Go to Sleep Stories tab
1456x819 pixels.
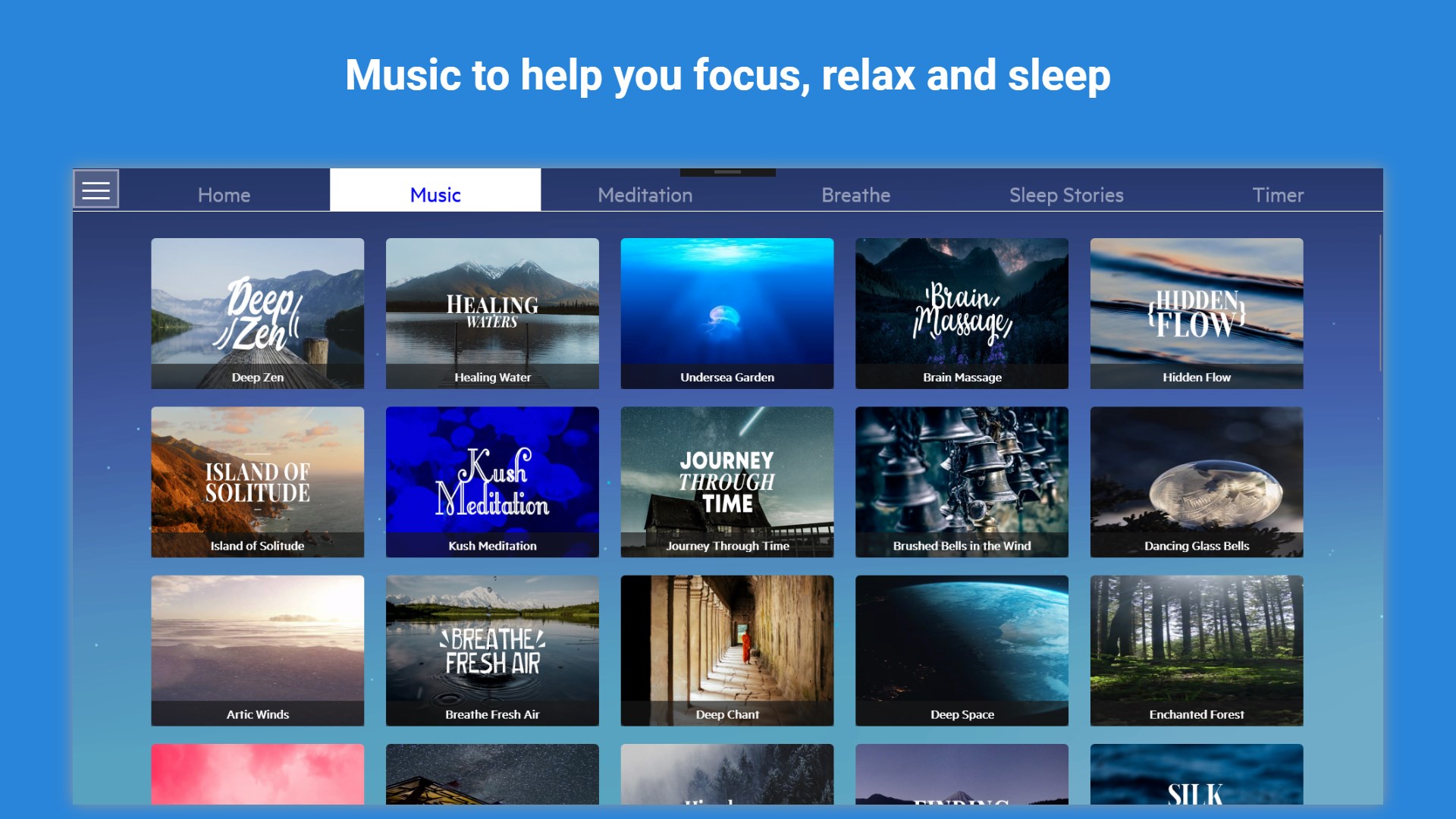pyautogui.click(x=1065, y=195)
